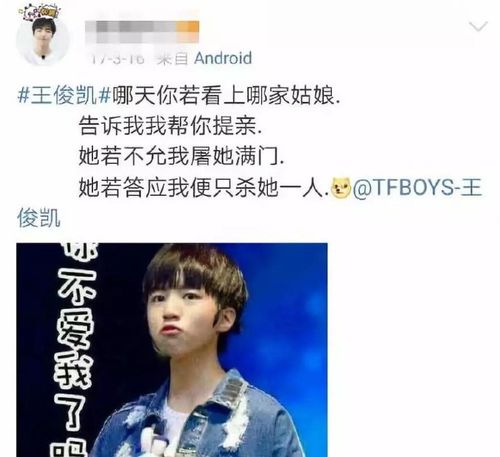Open the poster's round profile avatar
This screenshot has height=457, width=500.
point(42,38)
